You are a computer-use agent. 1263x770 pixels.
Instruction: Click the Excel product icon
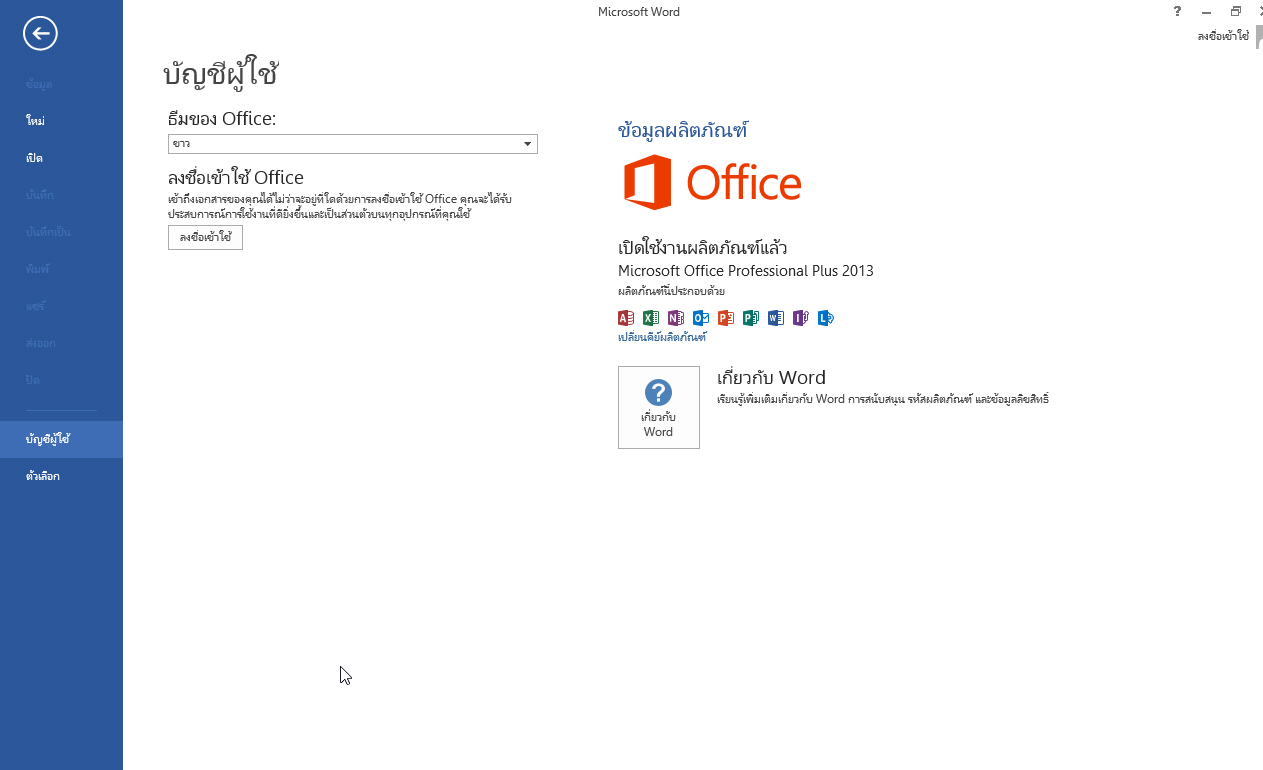coord(651,318)
